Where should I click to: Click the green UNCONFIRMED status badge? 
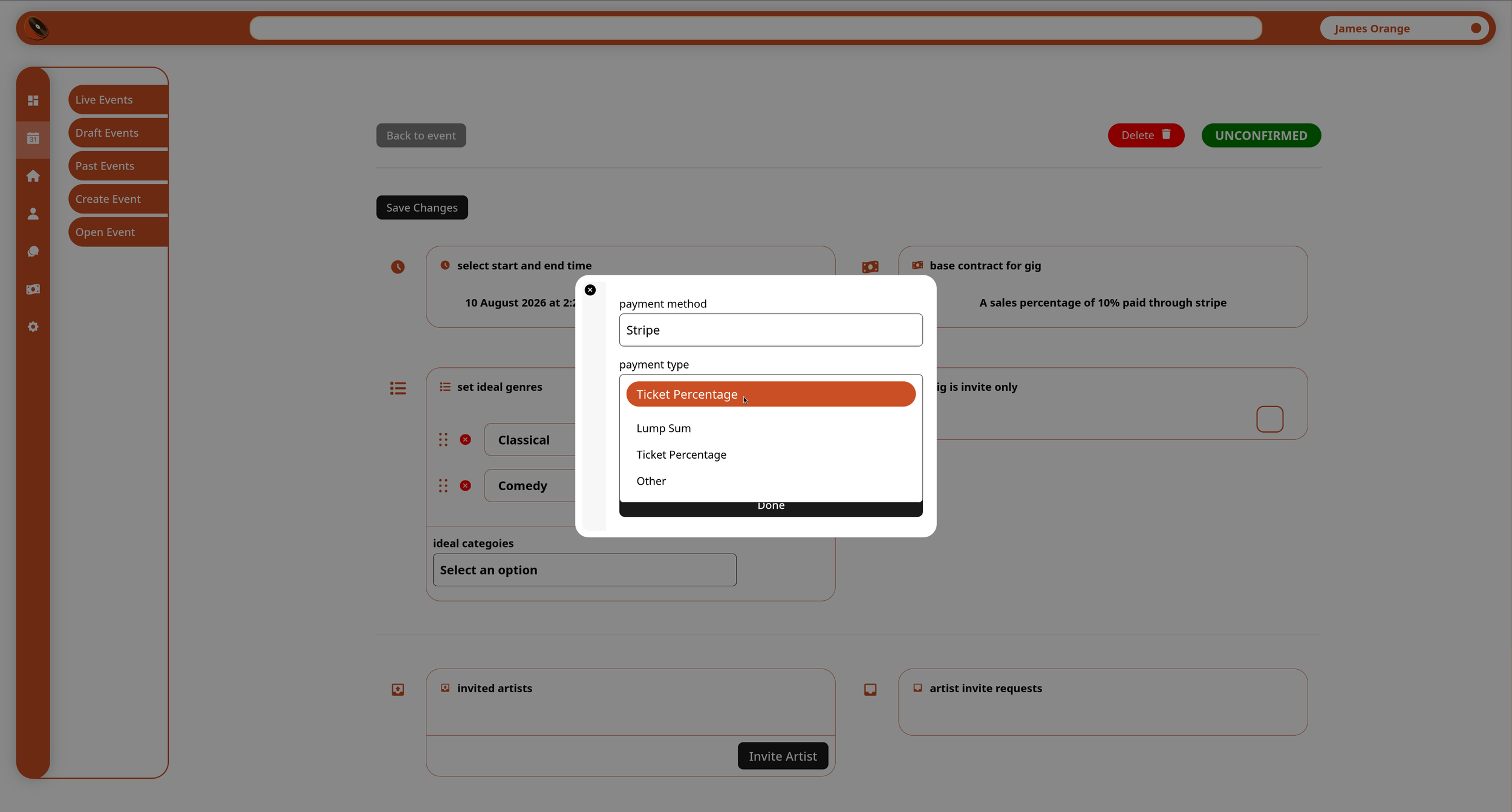click(1260, 136)
